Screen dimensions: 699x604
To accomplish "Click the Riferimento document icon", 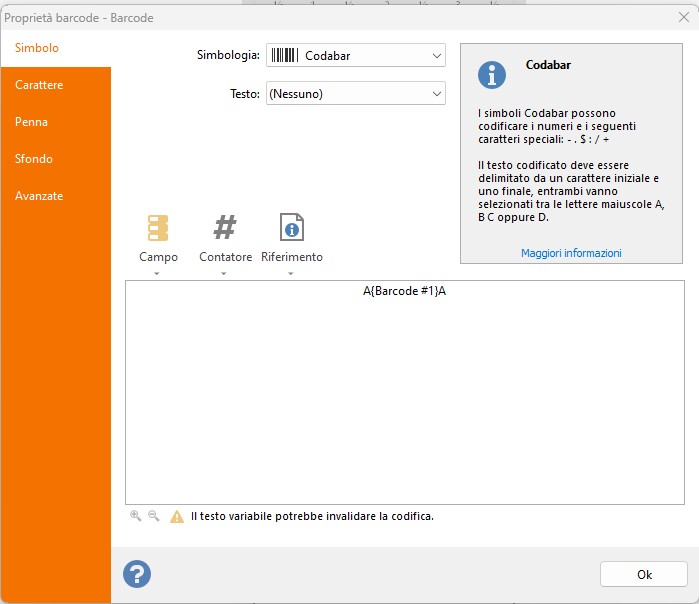I will pos(292,227).
